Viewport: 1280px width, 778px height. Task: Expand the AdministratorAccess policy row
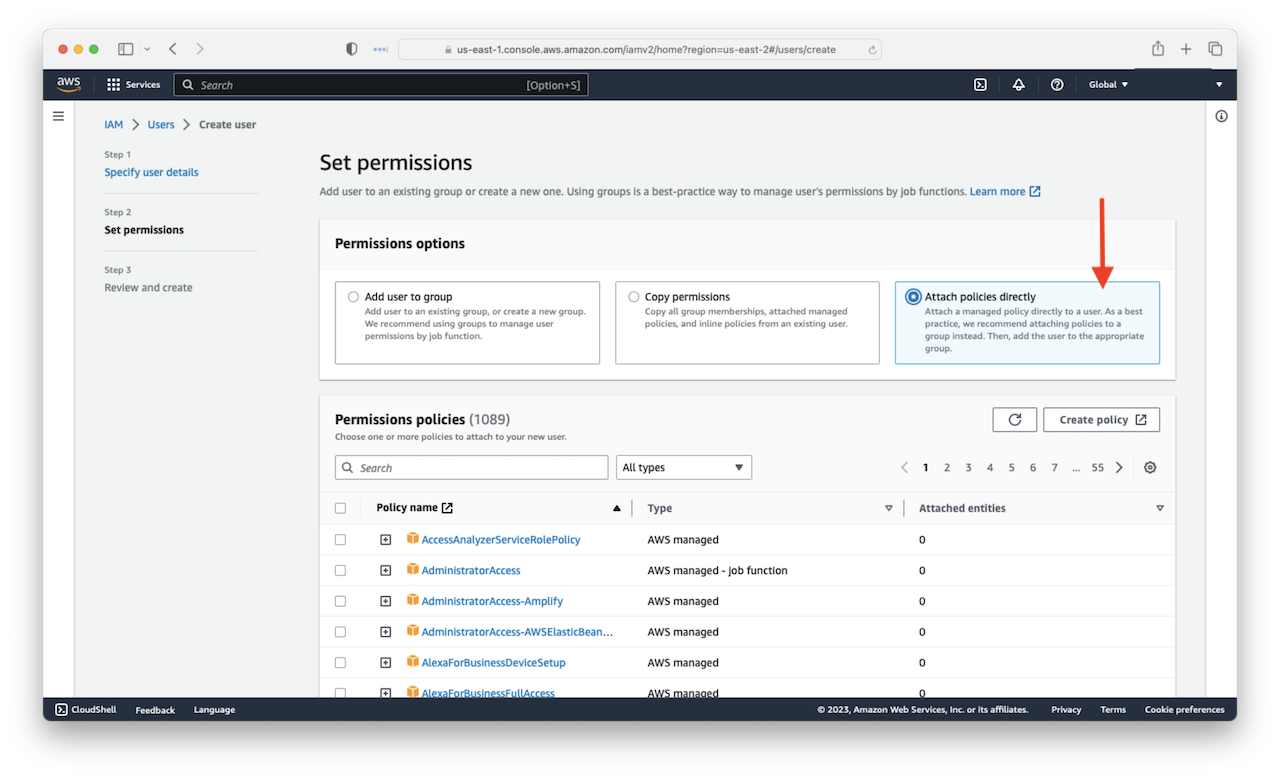click(x=385, y=570)
